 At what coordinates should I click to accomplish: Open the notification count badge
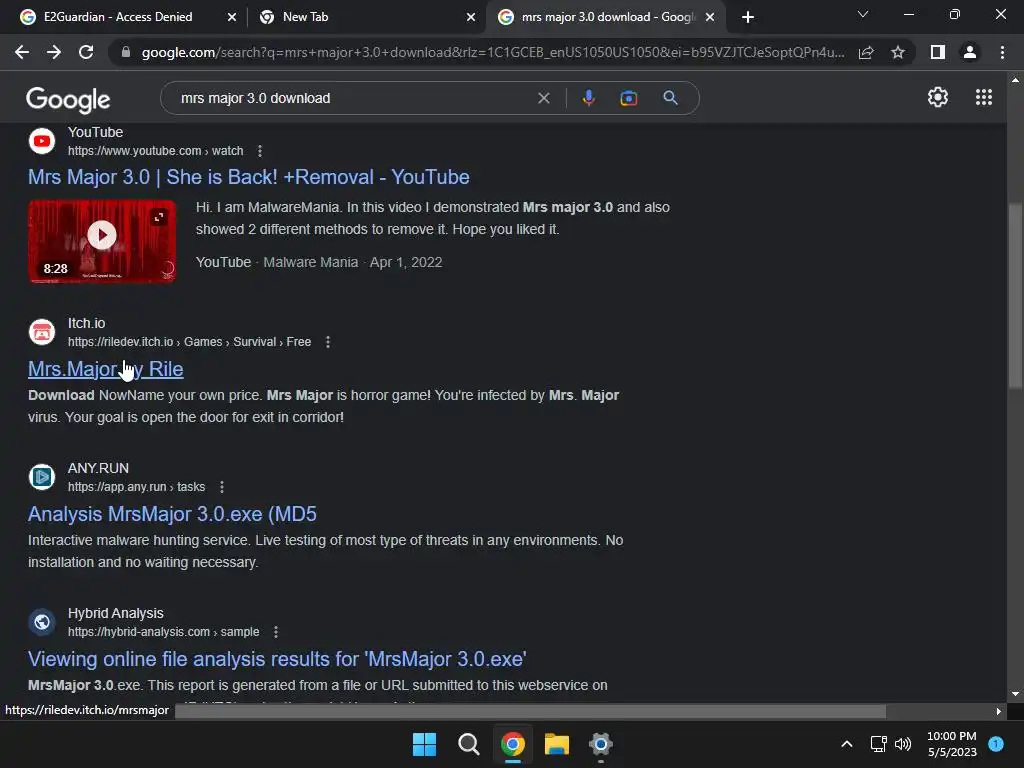pos(996,743)
